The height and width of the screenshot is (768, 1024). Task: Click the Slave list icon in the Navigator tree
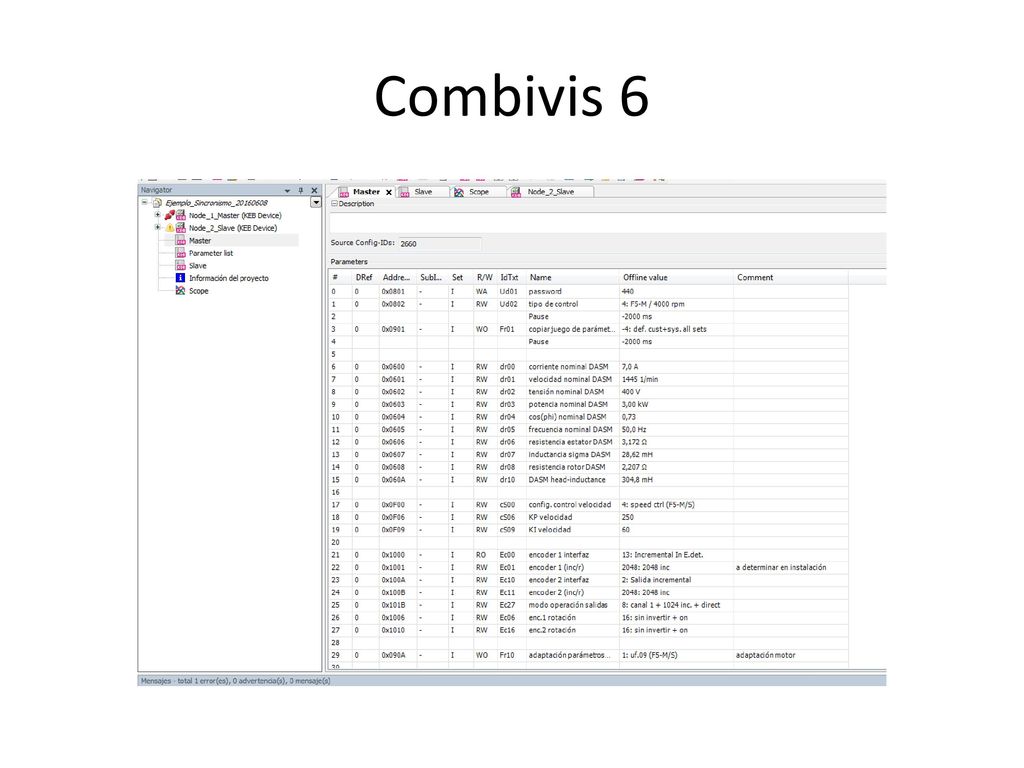180,265
